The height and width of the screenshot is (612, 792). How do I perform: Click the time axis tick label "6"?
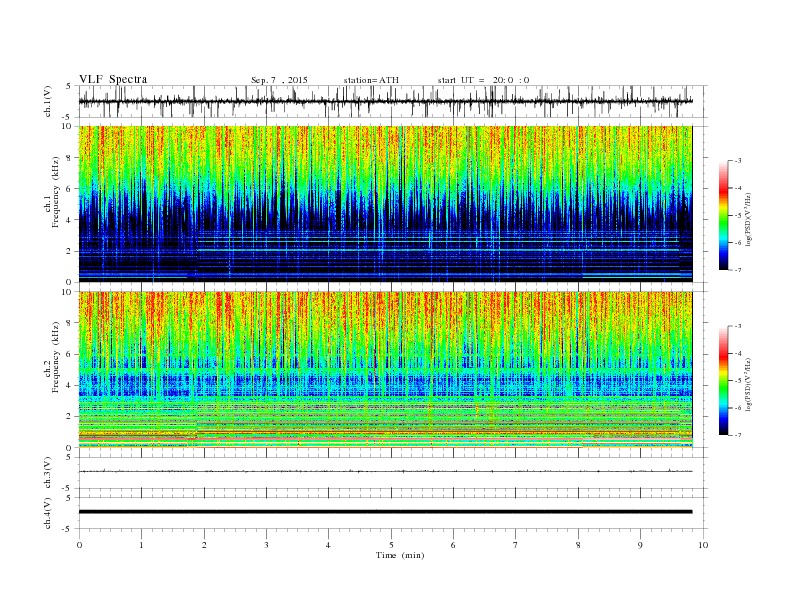(453, 545)
